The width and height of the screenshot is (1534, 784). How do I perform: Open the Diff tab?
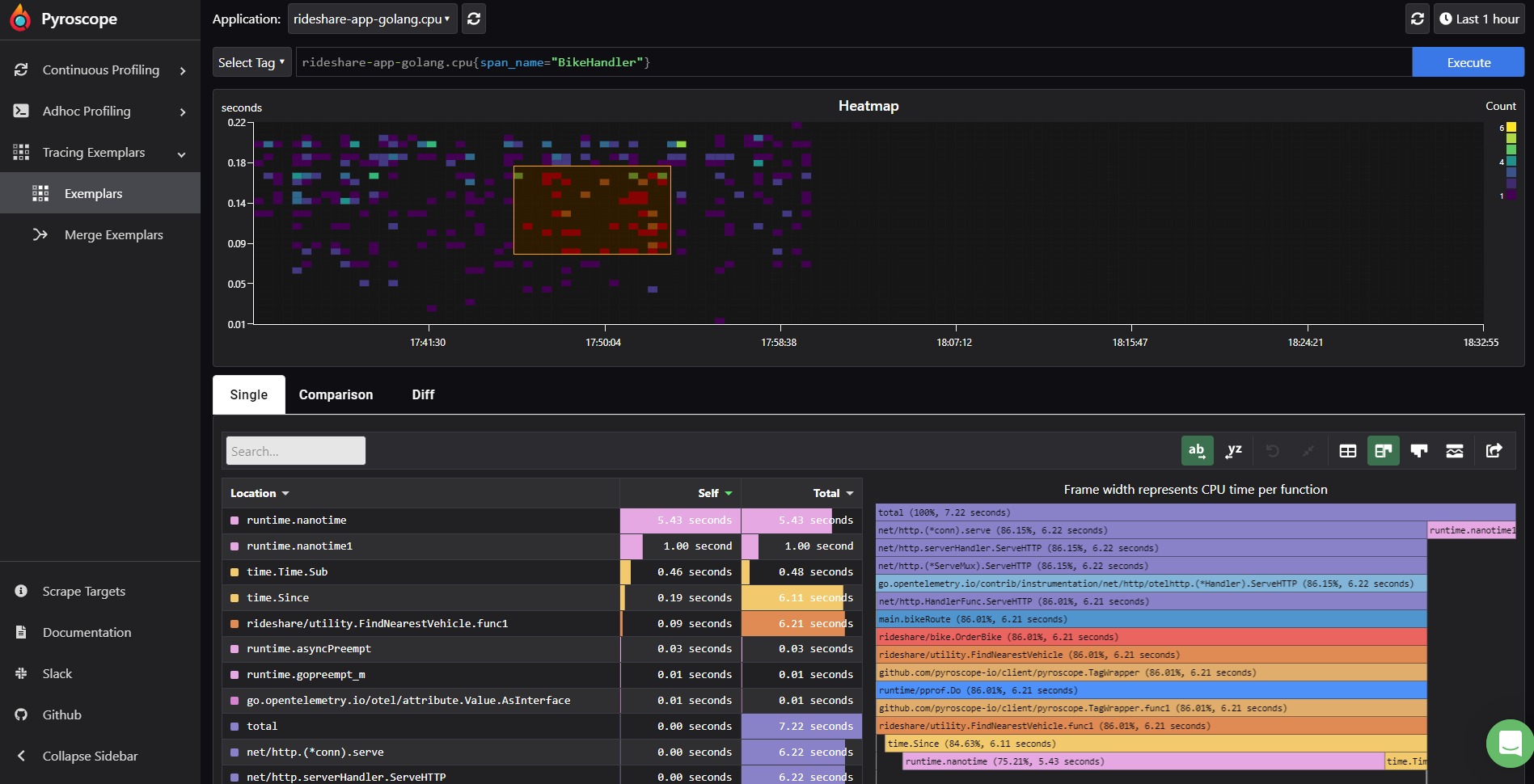423,394
